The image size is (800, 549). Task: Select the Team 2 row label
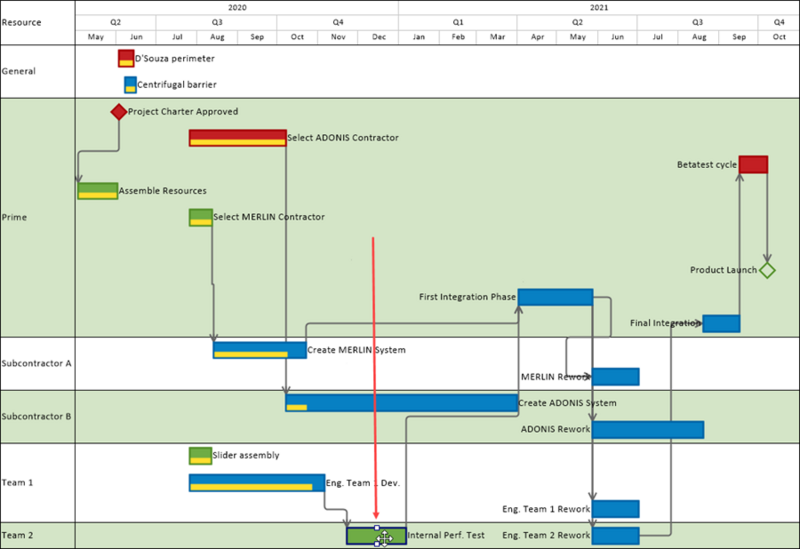pos(17,535)
